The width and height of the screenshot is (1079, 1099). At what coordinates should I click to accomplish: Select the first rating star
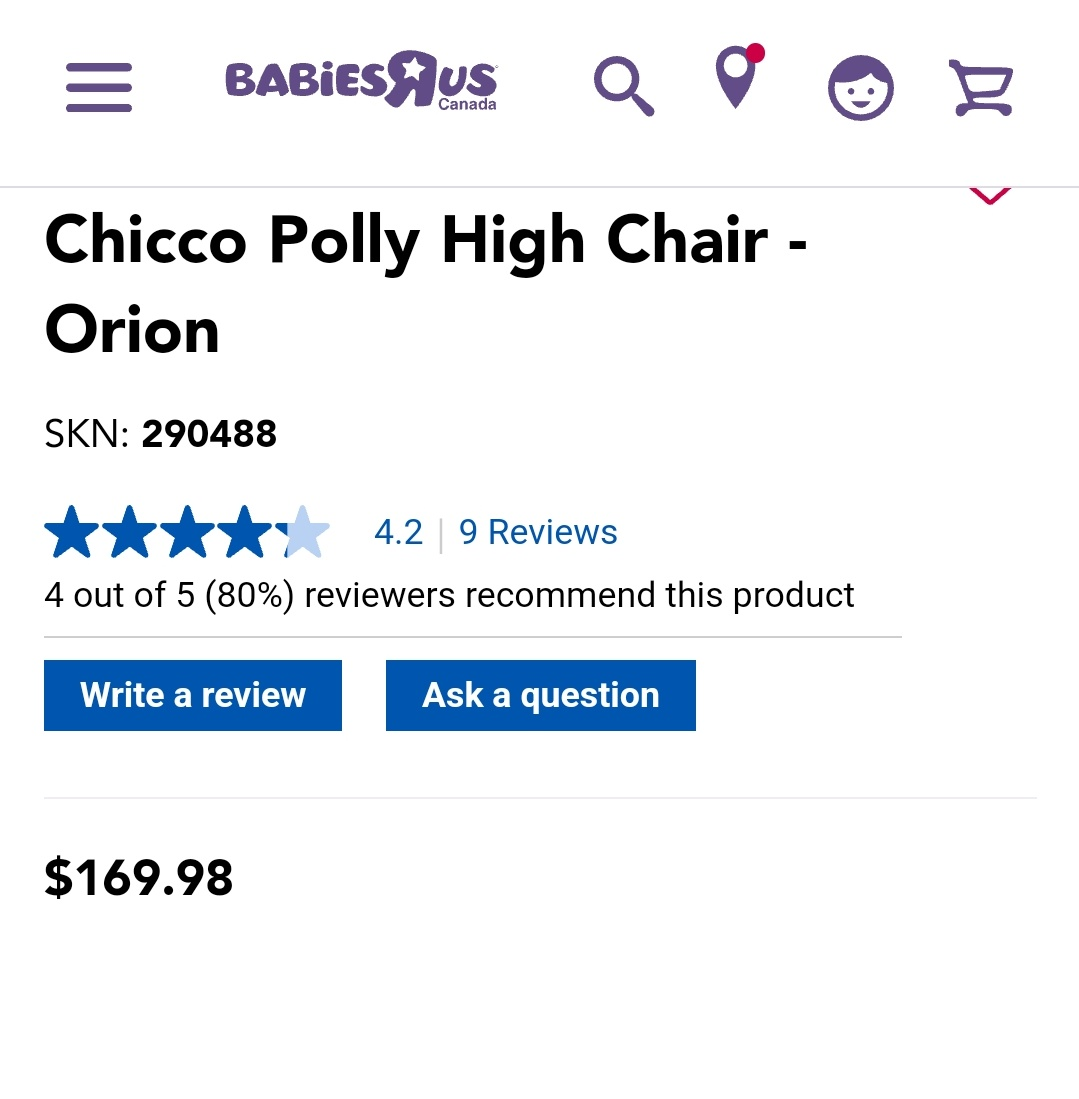point(72,532)
